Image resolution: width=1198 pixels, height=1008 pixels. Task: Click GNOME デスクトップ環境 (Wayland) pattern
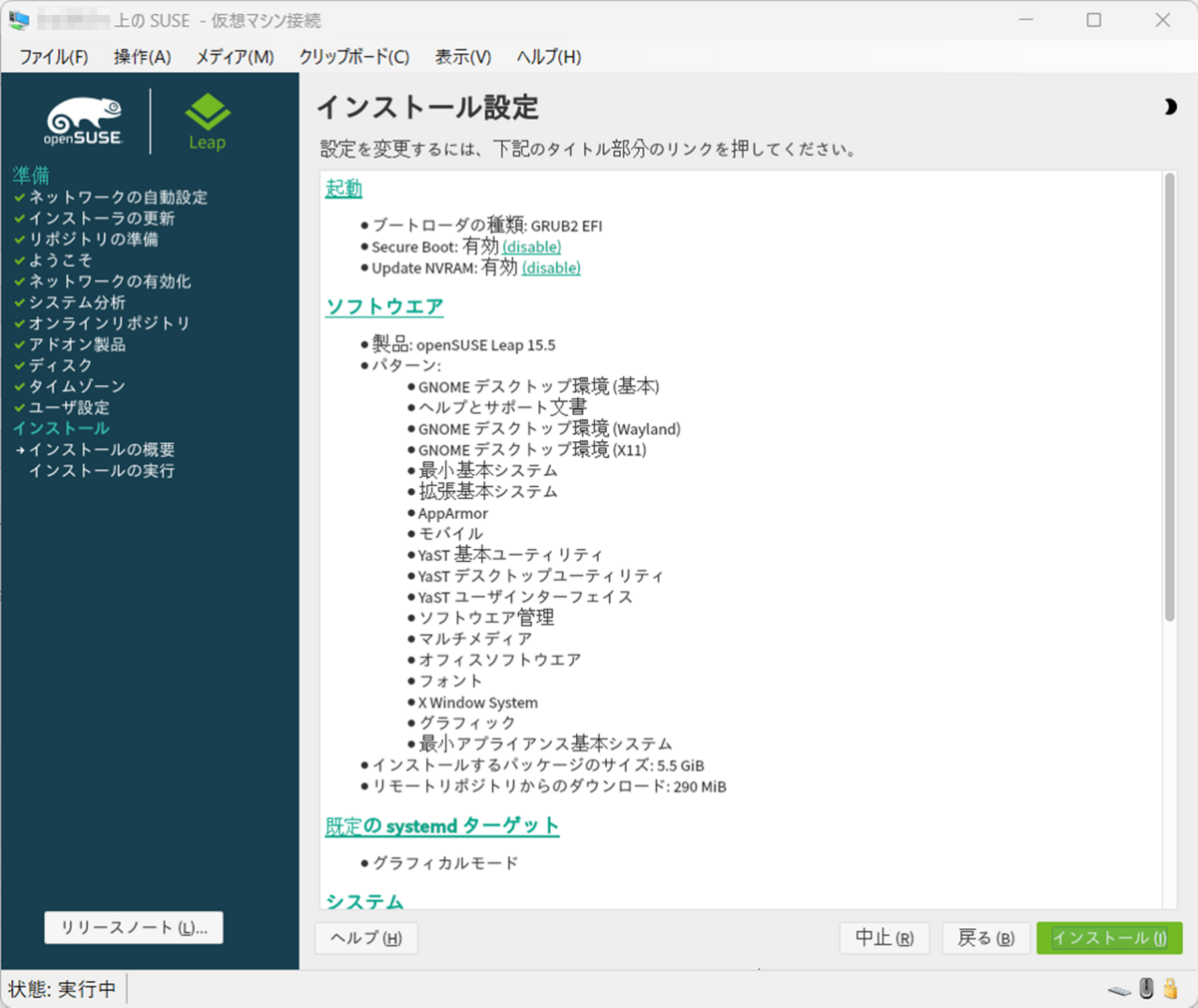click(x=549, y=428)
